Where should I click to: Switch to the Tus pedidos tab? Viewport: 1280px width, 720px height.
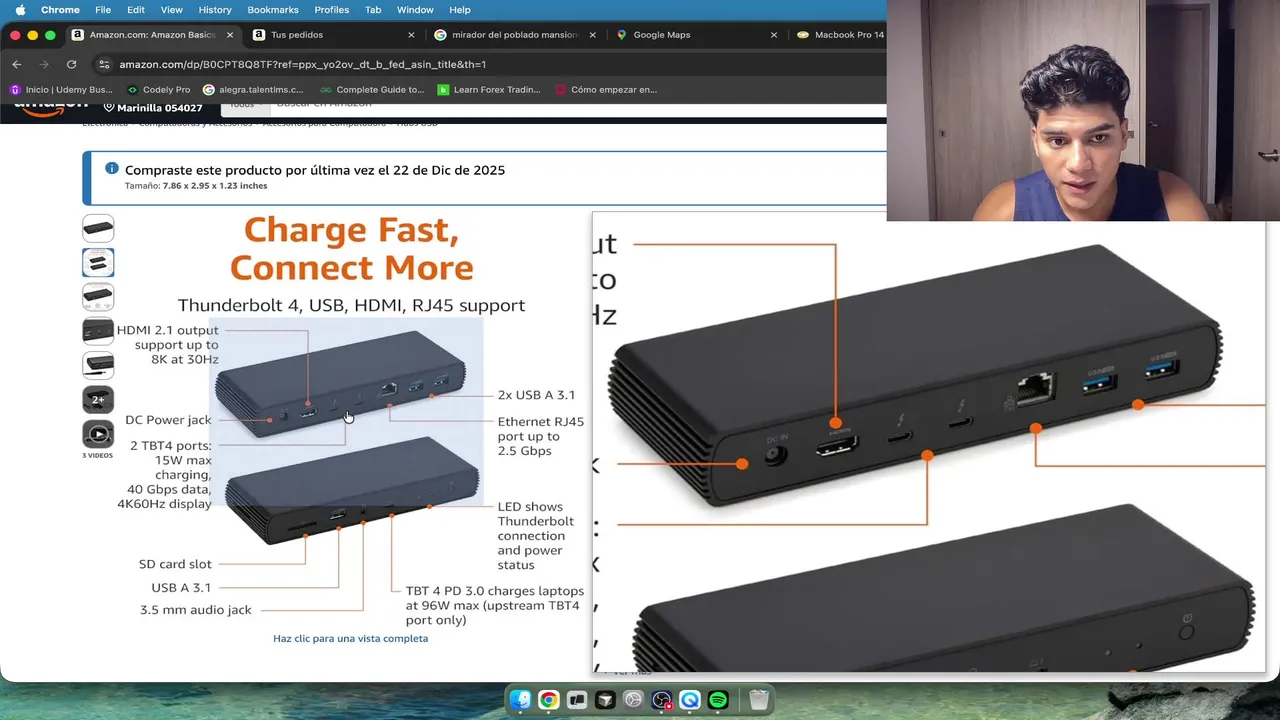pyautogui.click(x=333, y=35)
